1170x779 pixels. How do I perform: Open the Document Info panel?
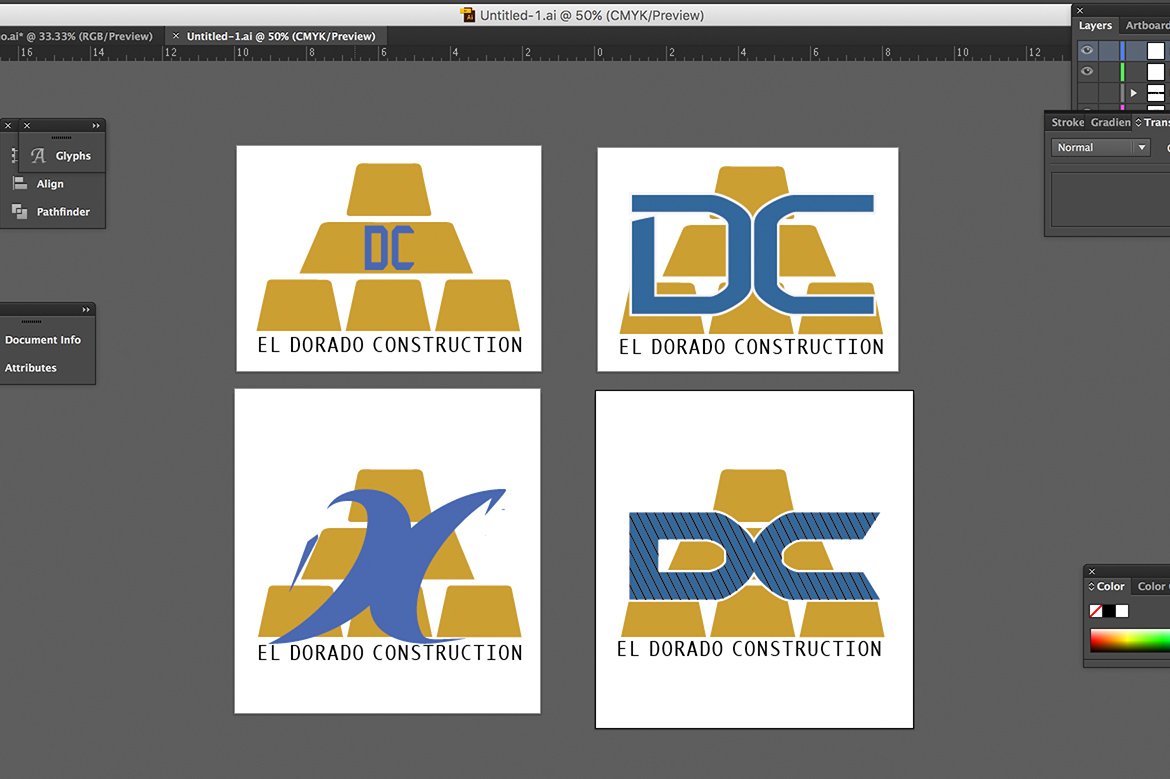(x=43, y=340)
